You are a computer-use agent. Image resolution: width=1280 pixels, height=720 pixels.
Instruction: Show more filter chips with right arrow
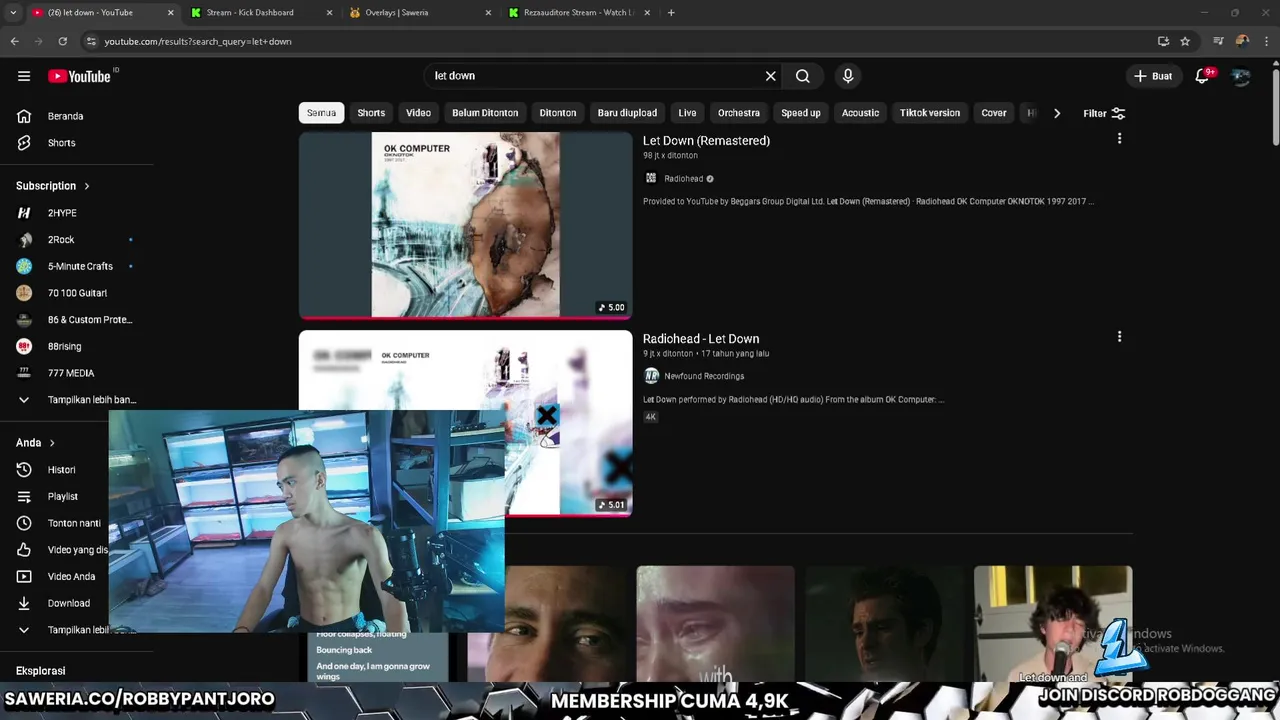pyautogui.click(x=1057, y=113)
